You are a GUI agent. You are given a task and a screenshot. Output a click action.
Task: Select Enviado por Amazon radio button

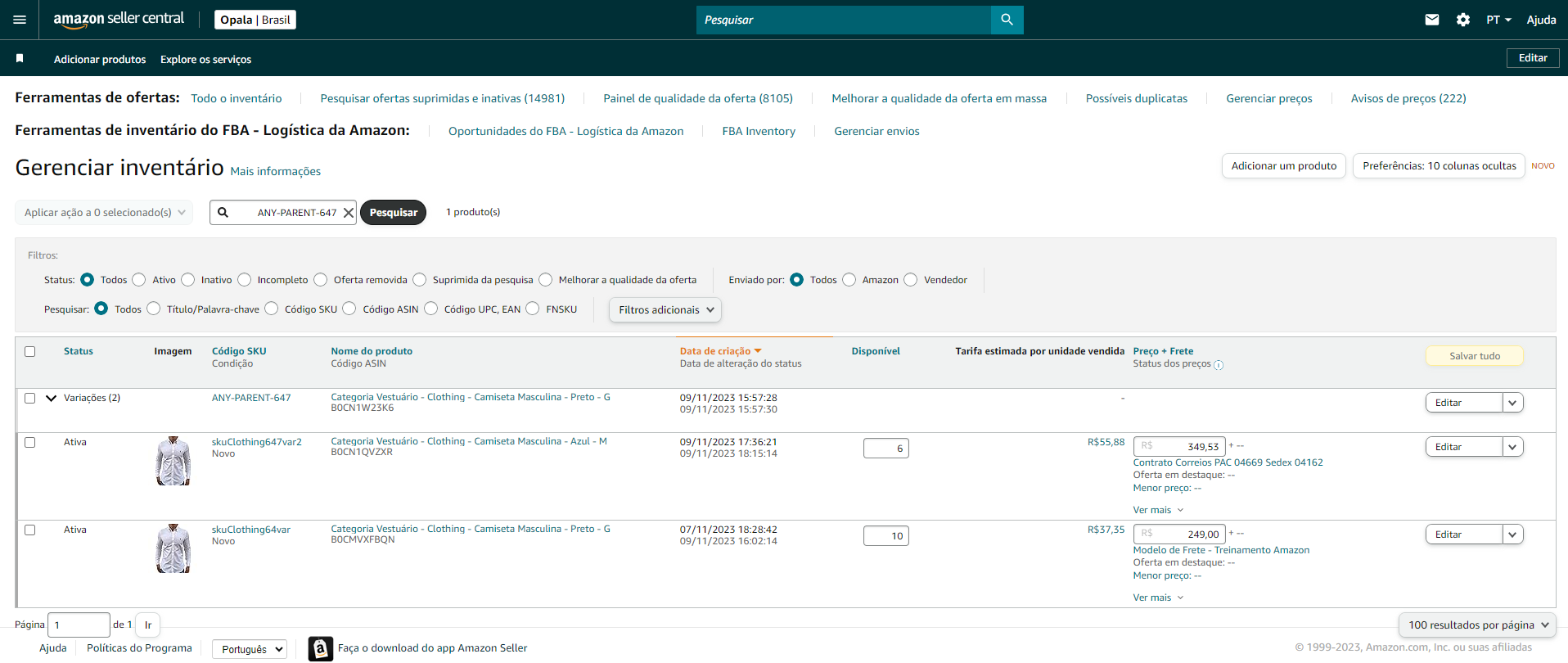pos(849,280)
